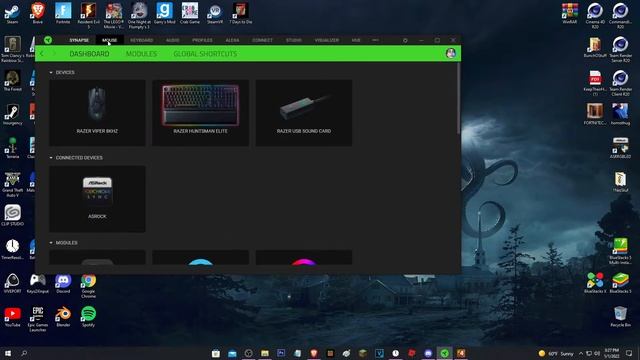Switch to the ALEXA top tab

click(x=232, y=40)
